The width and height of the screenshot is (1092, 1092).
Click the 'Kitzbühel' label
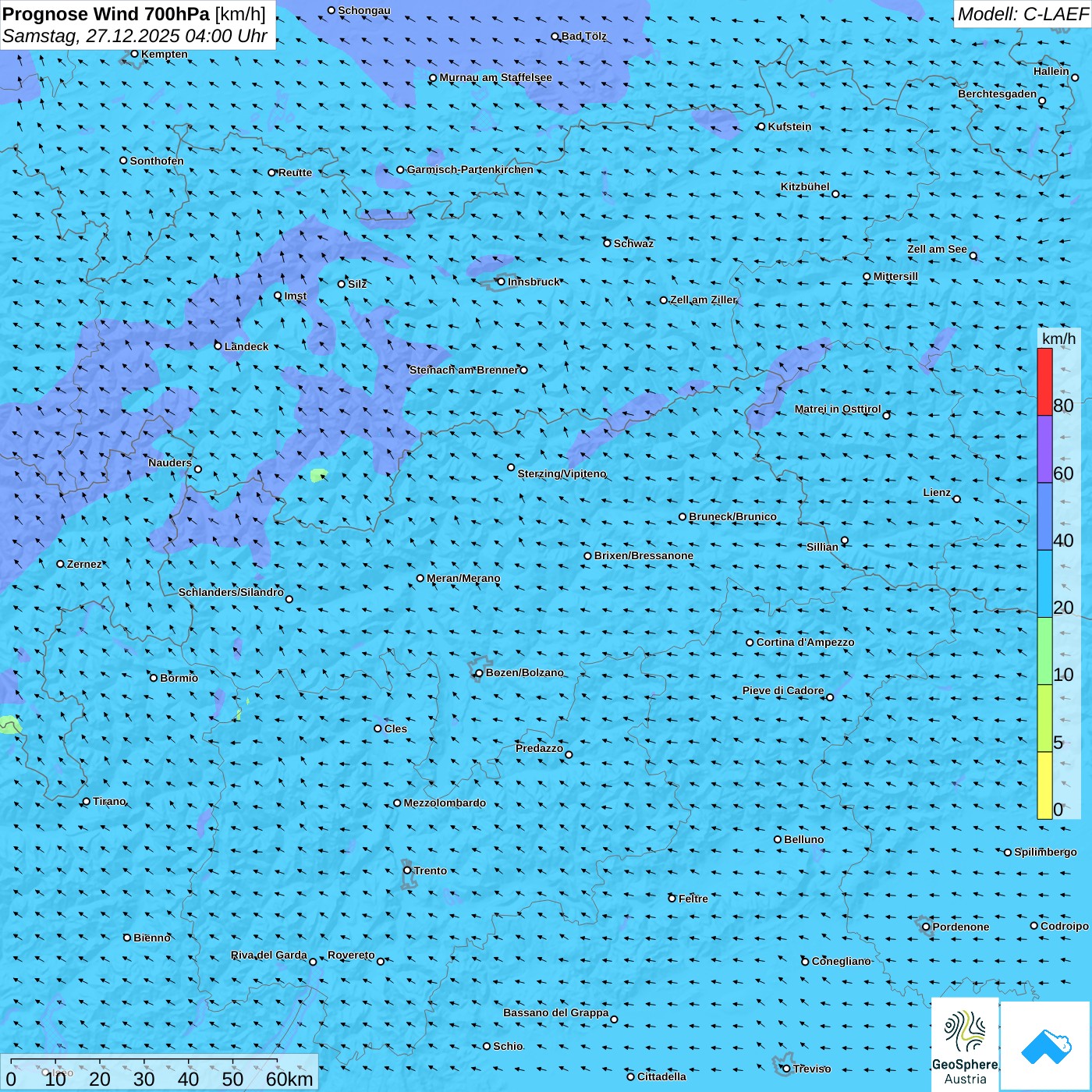point(805,186)
